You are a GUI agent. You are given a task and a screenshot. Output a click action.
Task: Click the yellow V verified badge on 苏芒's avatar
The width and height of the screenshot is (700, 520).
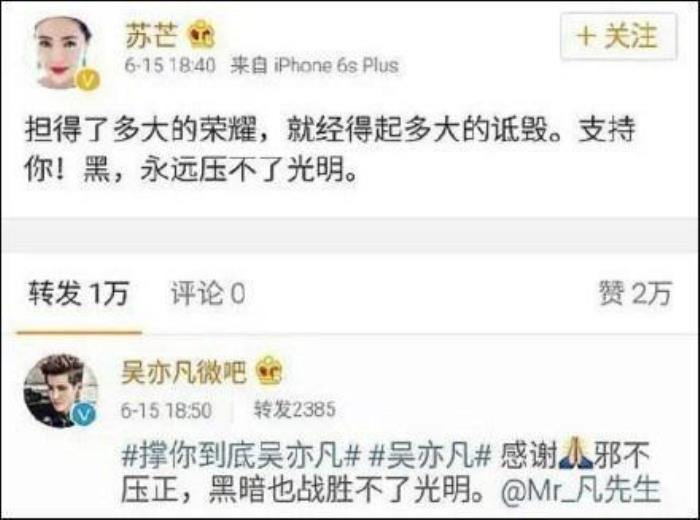point(88,81)
